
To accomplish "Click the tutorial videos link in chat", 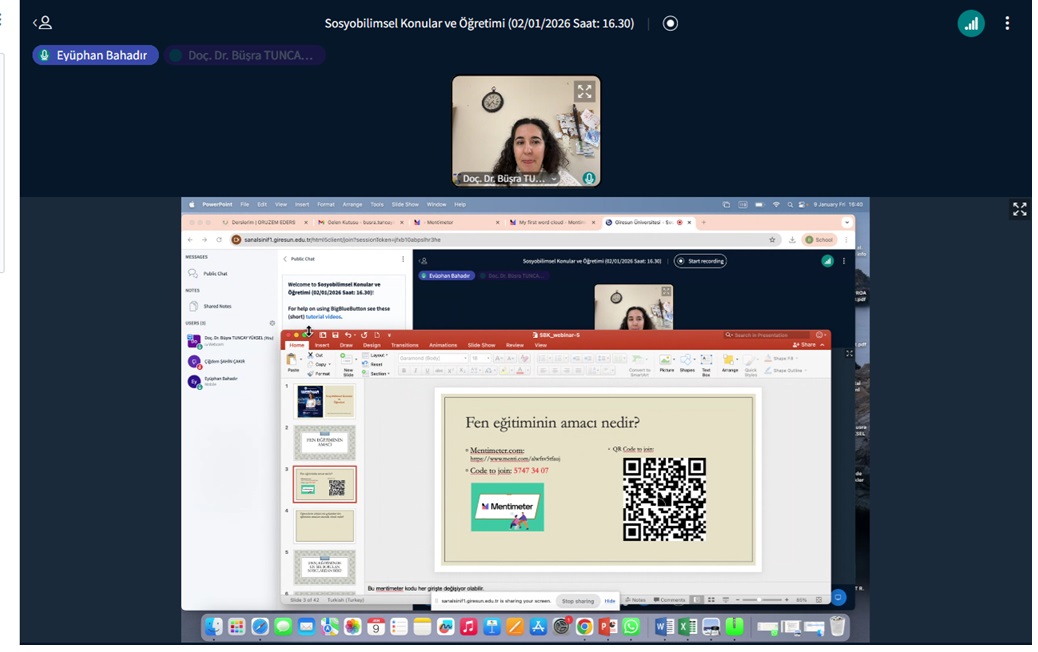I will pos(323,316).
